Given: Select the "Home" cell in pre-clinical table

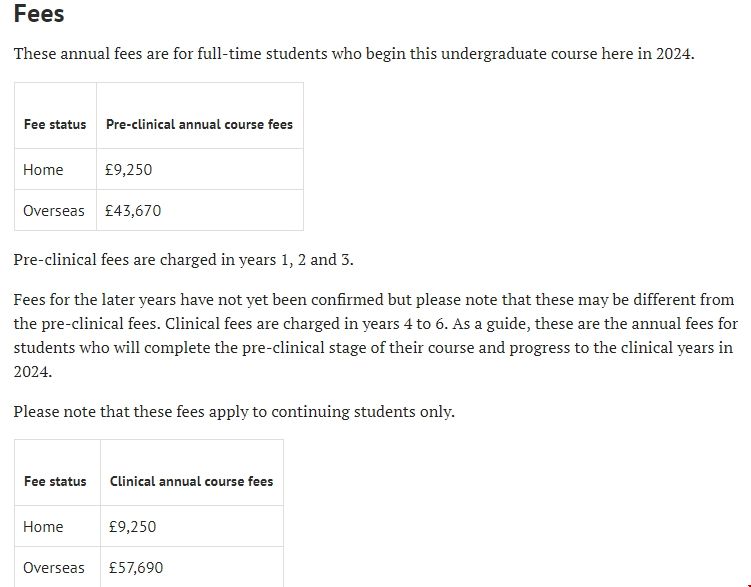Looking at the screenshot, I should 43,170.
